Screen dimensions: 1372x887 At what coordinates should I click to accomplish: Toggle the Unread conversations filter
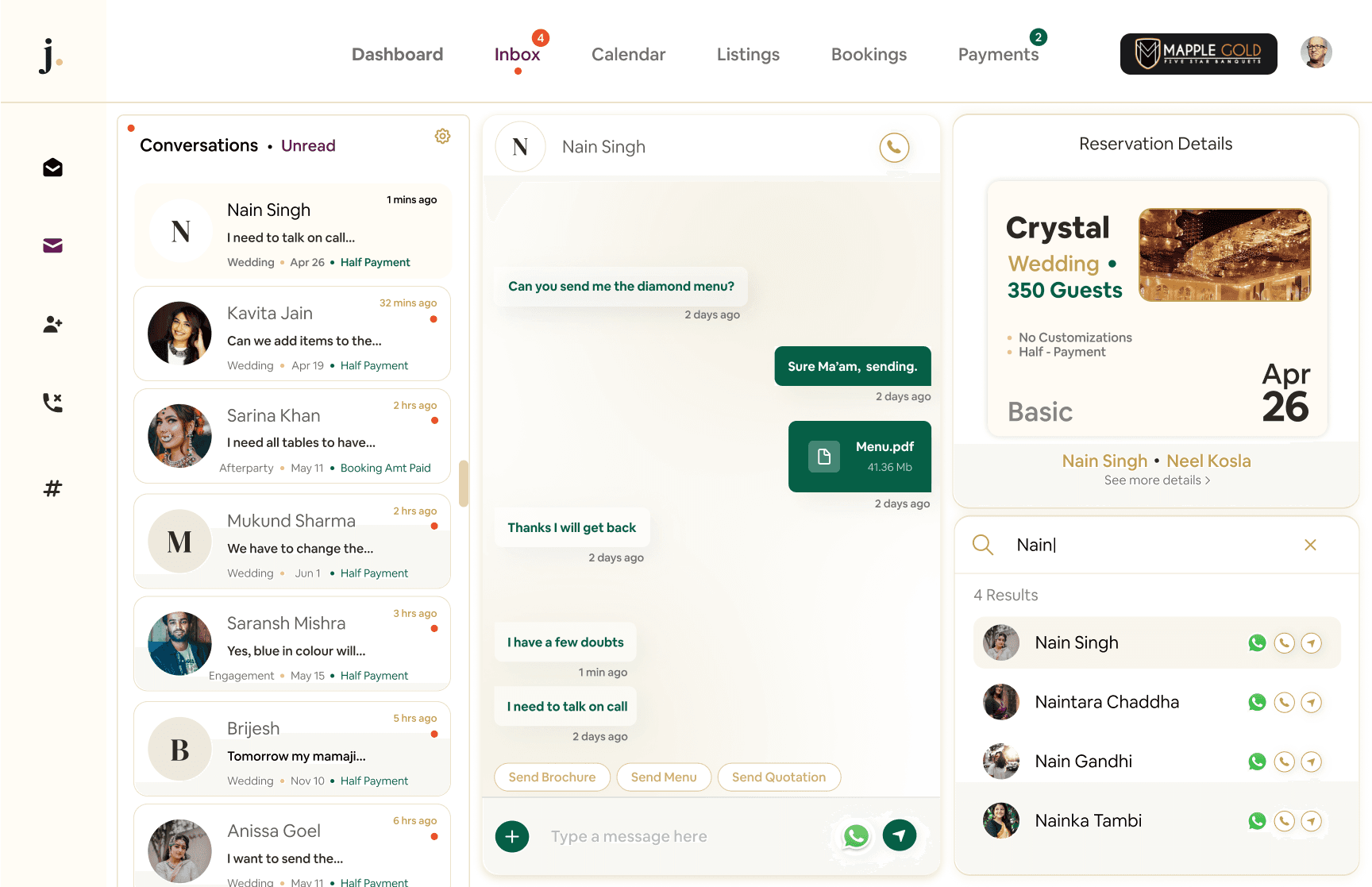pyautogui.click(x=308, y=146)
